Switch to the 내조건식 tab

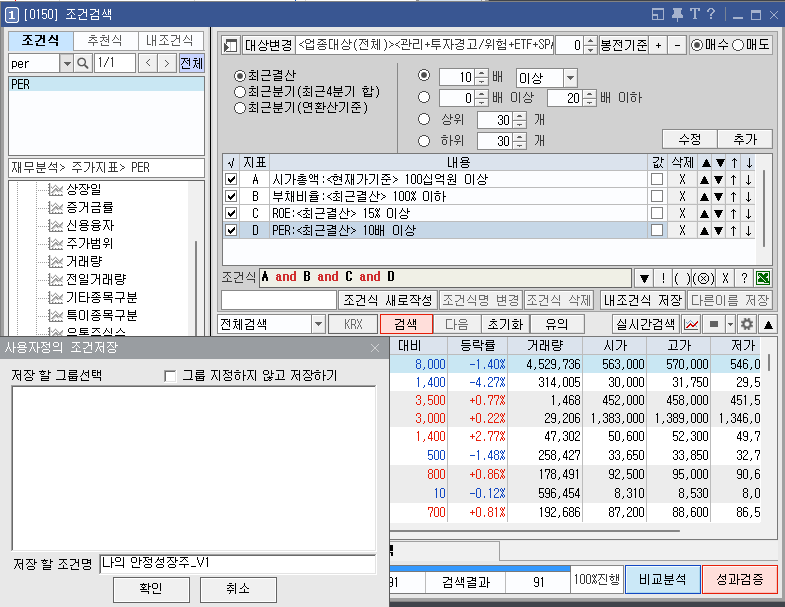click(170, 41)
